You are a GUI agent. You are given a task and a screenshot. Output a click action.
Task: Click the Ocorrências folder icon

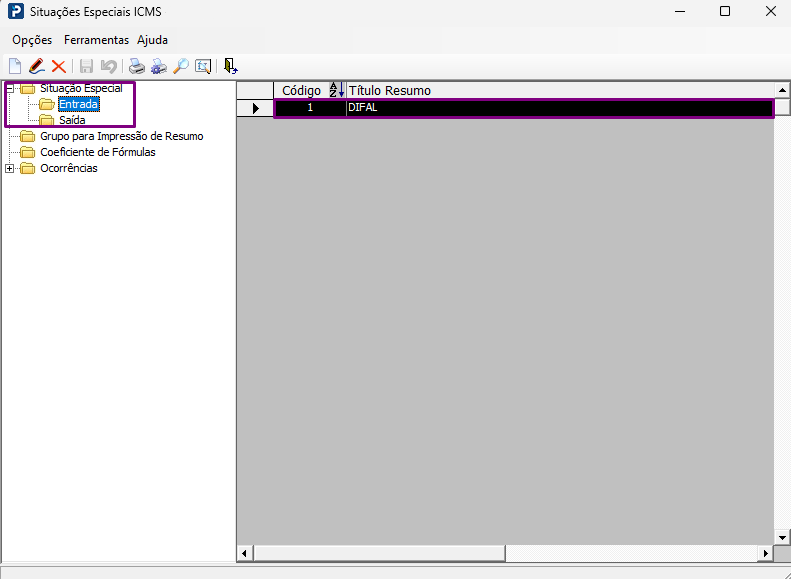pos(27,168)
